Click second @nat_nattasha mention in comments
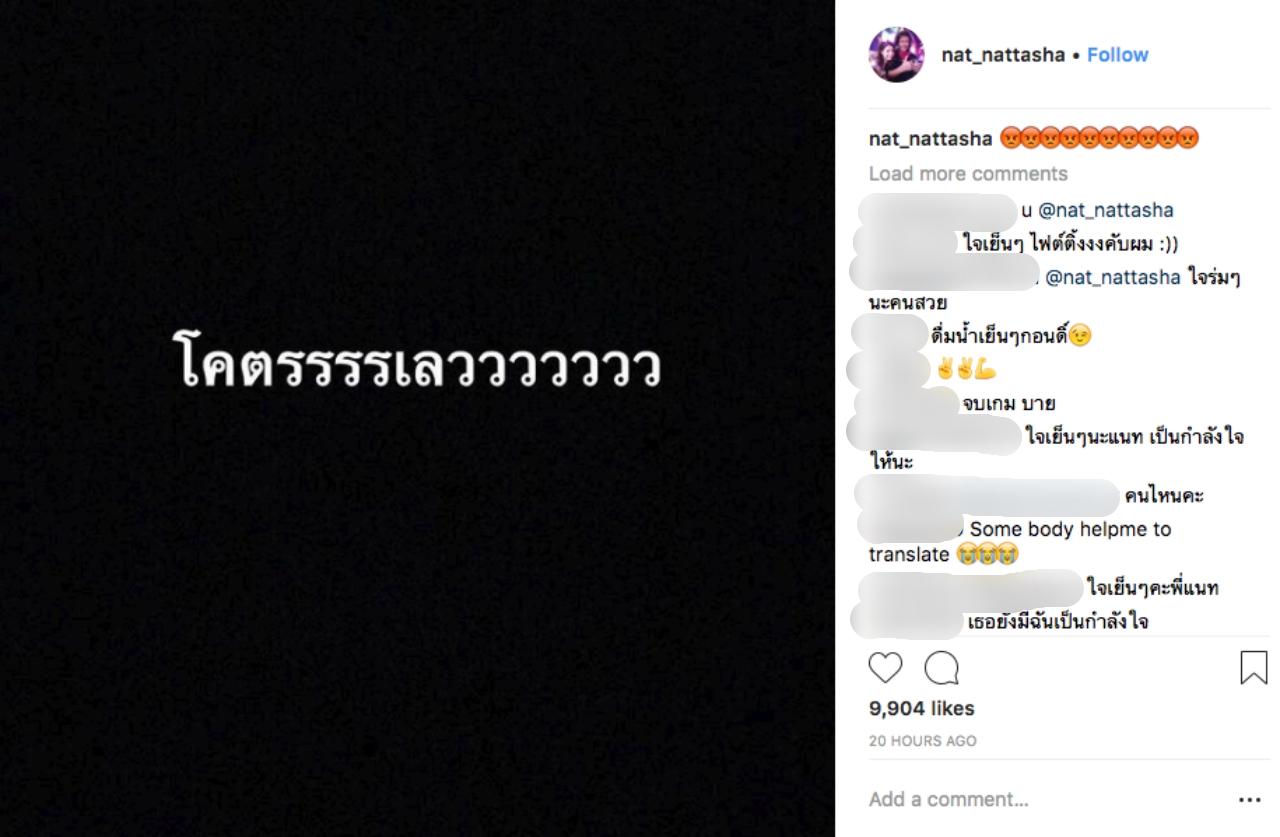 [x=1113, y=278]
